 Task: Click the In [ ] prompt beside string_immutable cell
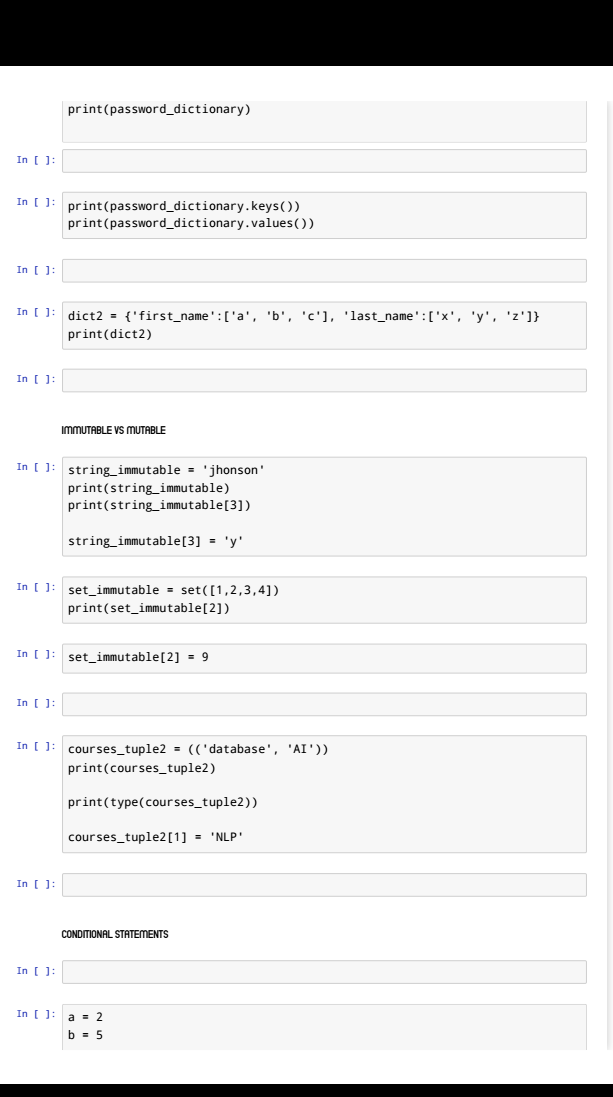click(x=36, y=467)
